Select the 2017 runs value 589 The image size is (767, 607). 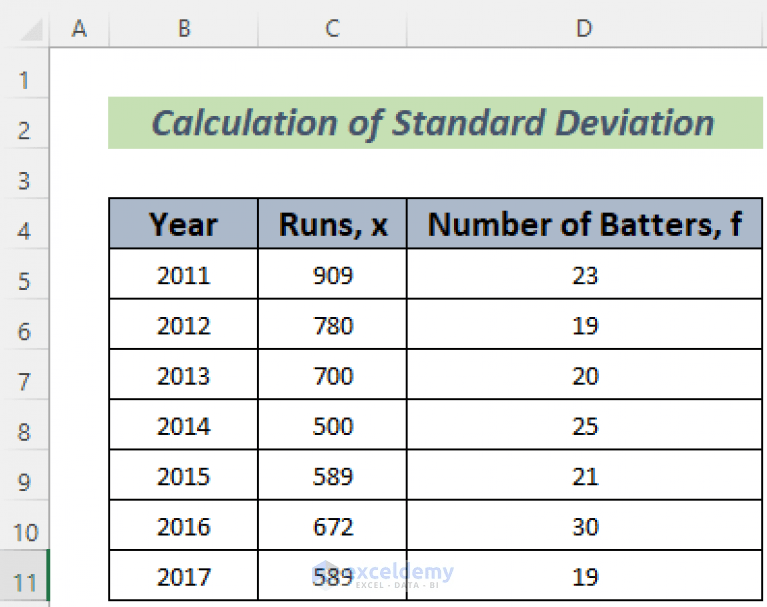333,576
